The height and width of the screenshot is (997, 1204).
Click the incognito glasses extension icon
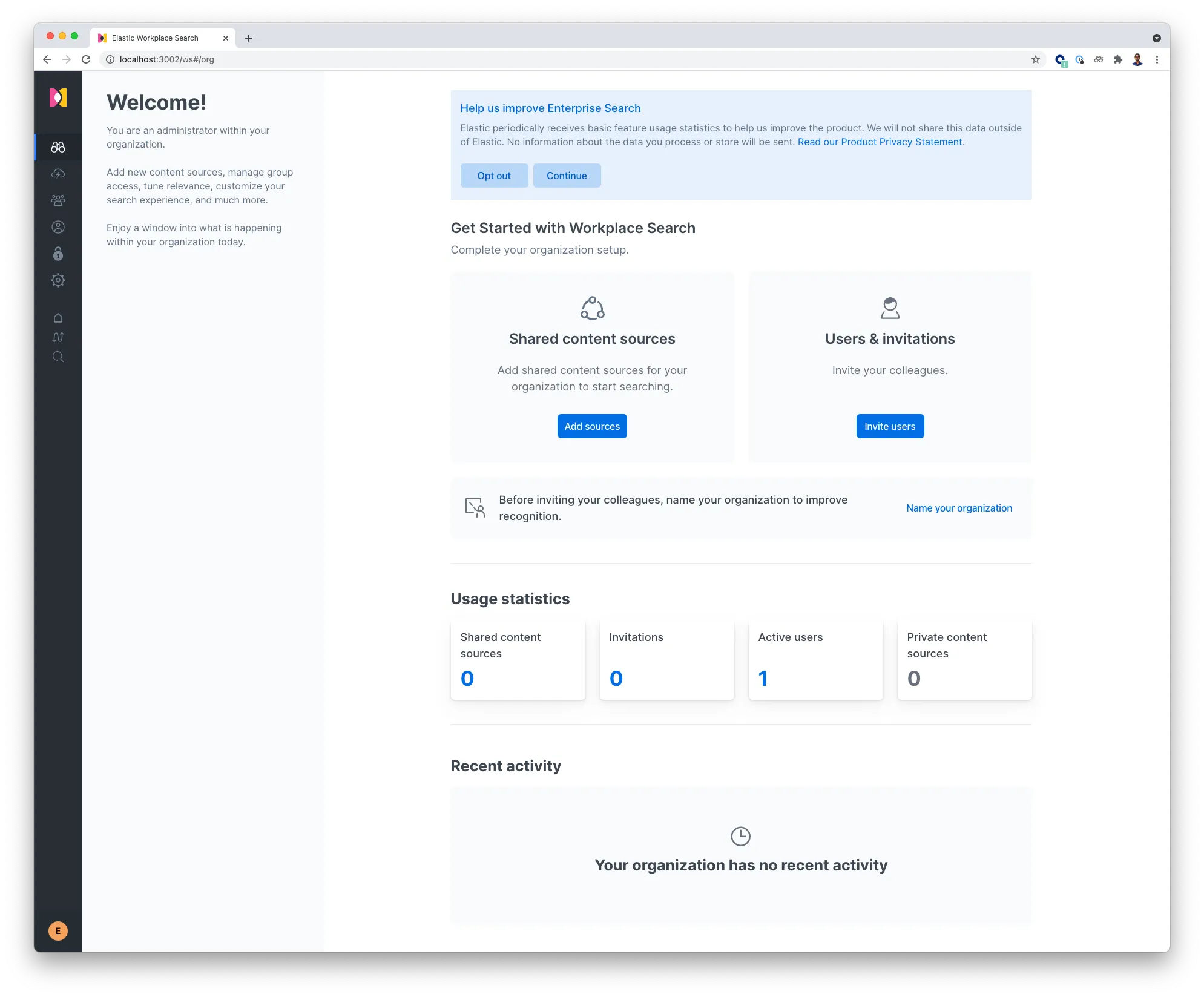1098,59
